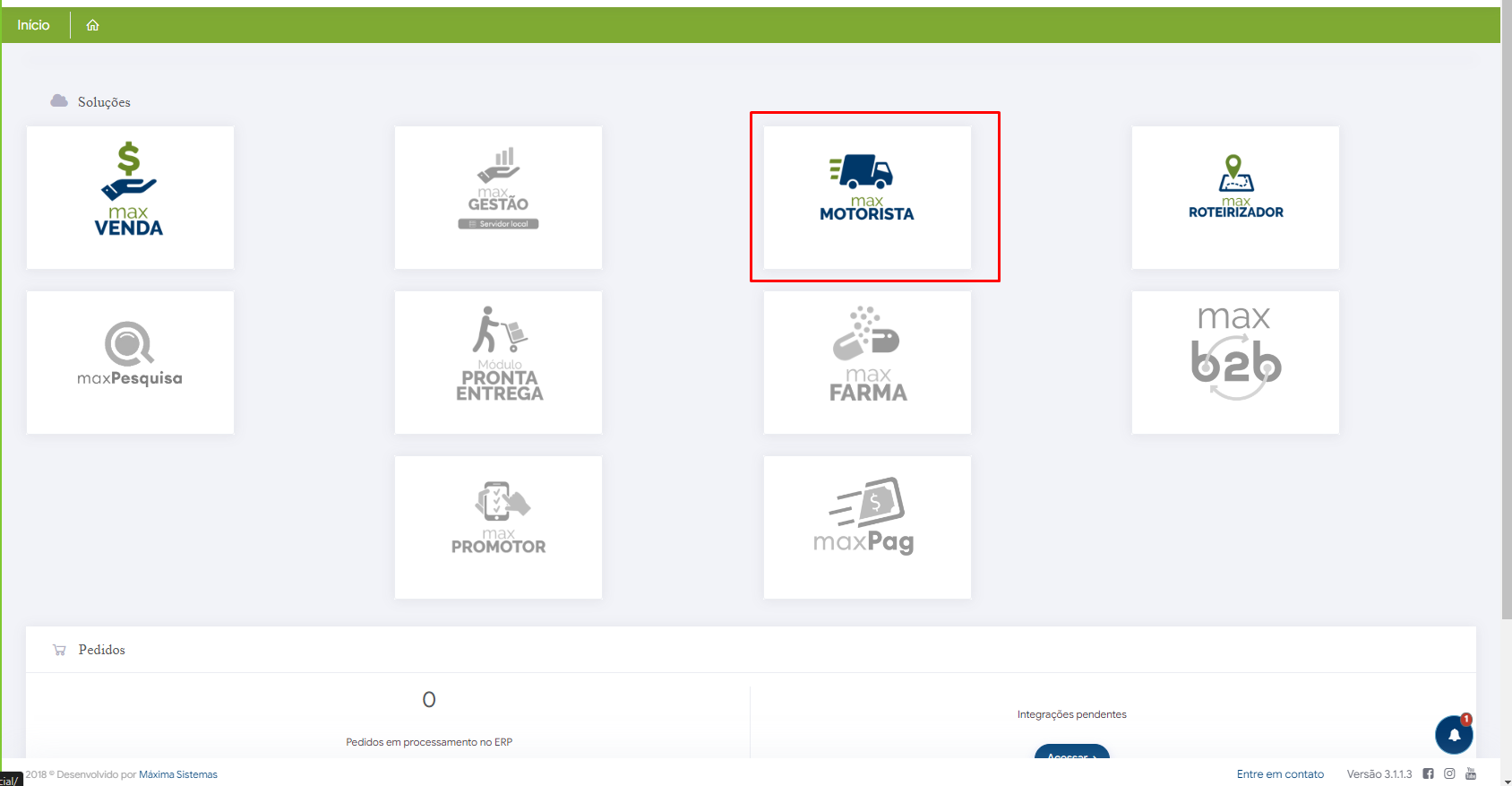The image size is (1512, 786).
Task: Click the Pedidos shopping cart icon
Action: click(59, 650)
